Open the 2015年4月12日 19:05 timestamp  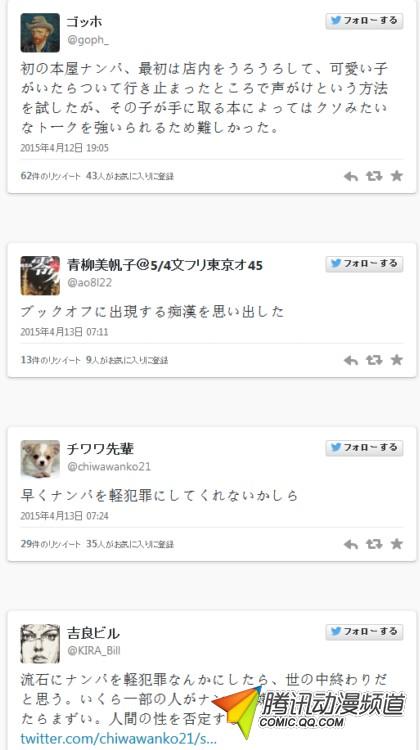65,148
